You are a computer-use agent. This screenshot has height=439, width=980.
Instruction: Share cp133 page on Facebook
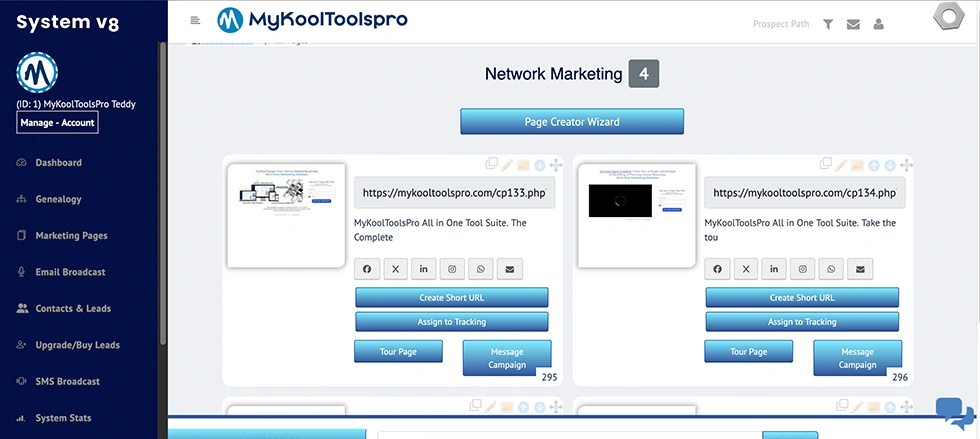367,269
